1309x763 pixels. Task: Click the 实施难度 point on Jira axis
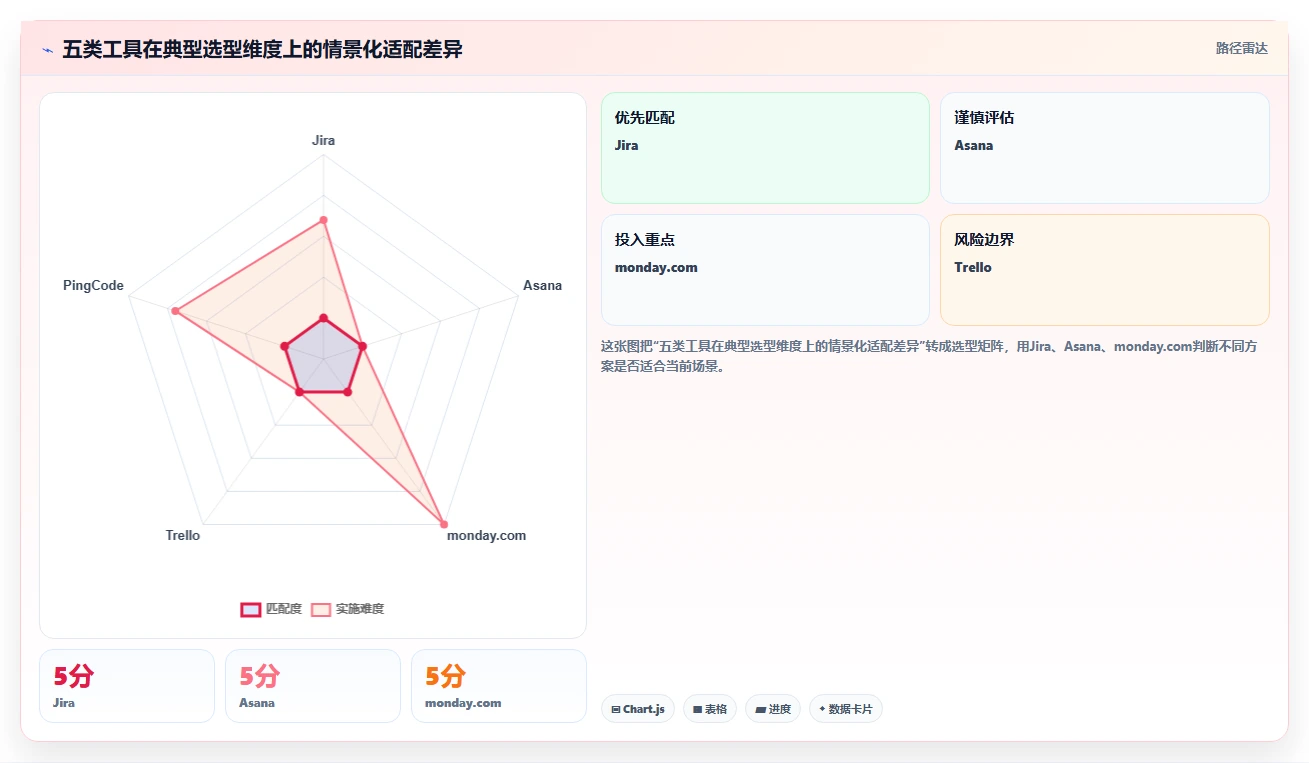pyautogui.click(x=323, y=219)
